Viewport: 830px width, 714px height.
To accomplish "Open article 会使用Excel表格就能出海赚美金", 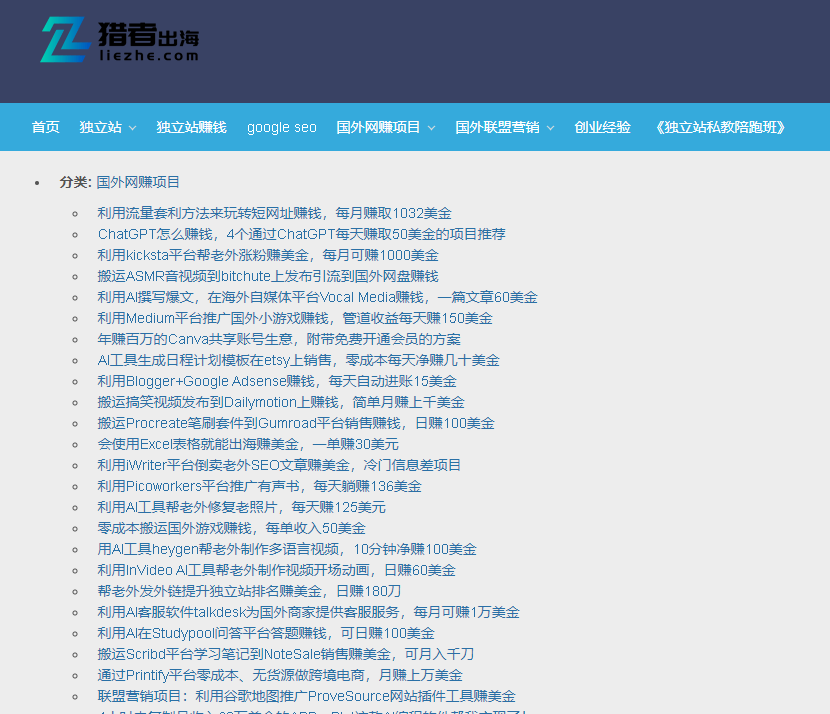I will pyautogui.click(x=248, y=444).
